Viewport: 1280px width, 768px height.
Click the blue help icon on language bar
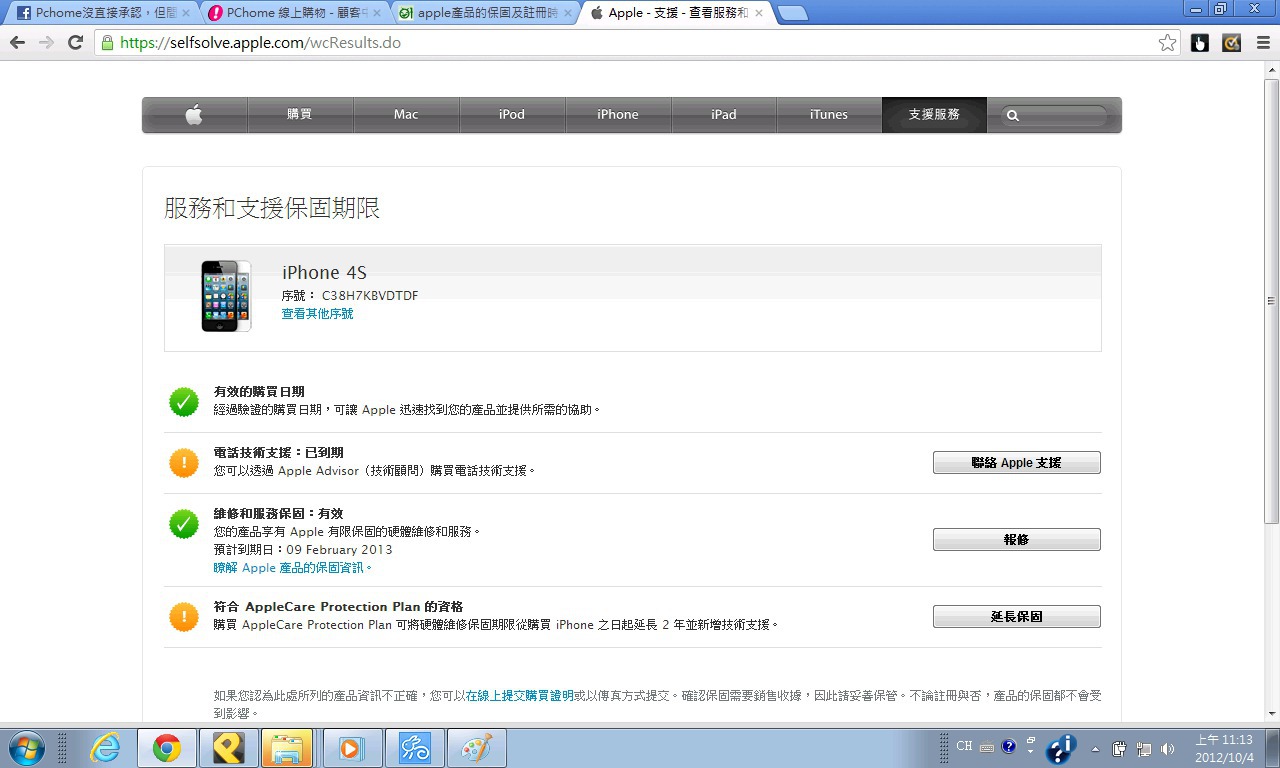(1008, 746)
